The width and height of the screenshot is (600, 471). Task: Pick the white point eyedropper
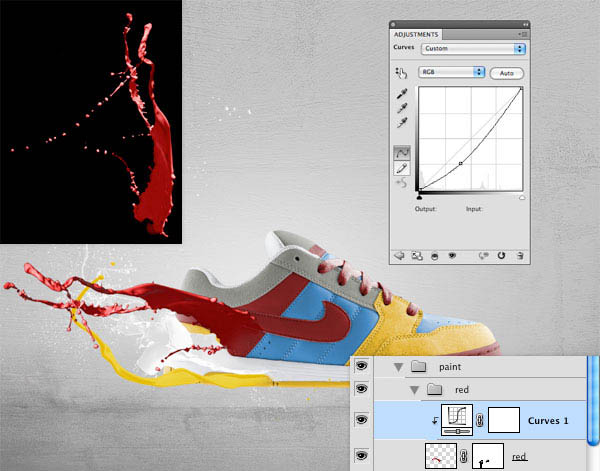click(x=402, y=123)
